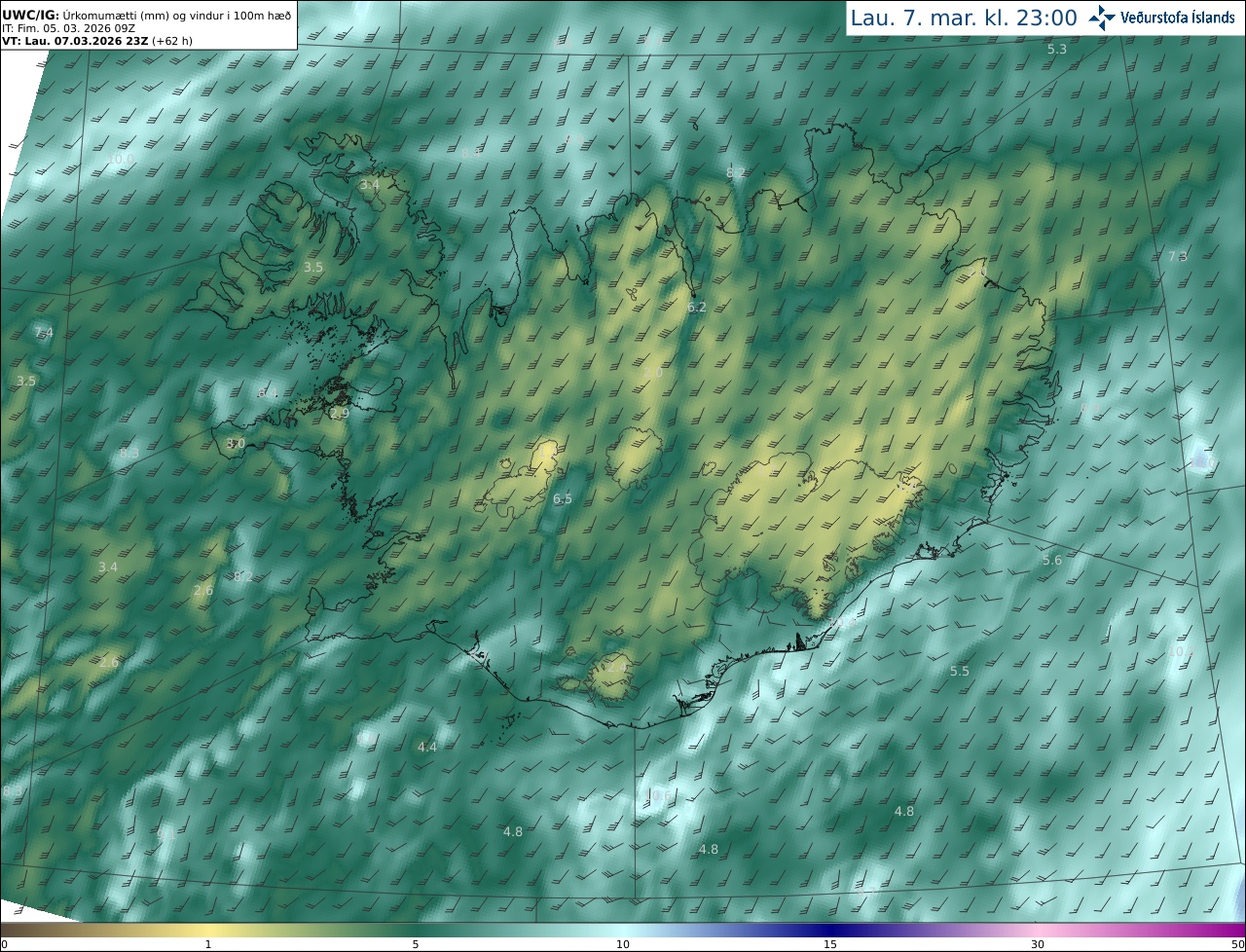This screenshot has height=952, width=1246.
Task: Click the 'Veðurstofa Íslands' name text
Action: 1178,18
